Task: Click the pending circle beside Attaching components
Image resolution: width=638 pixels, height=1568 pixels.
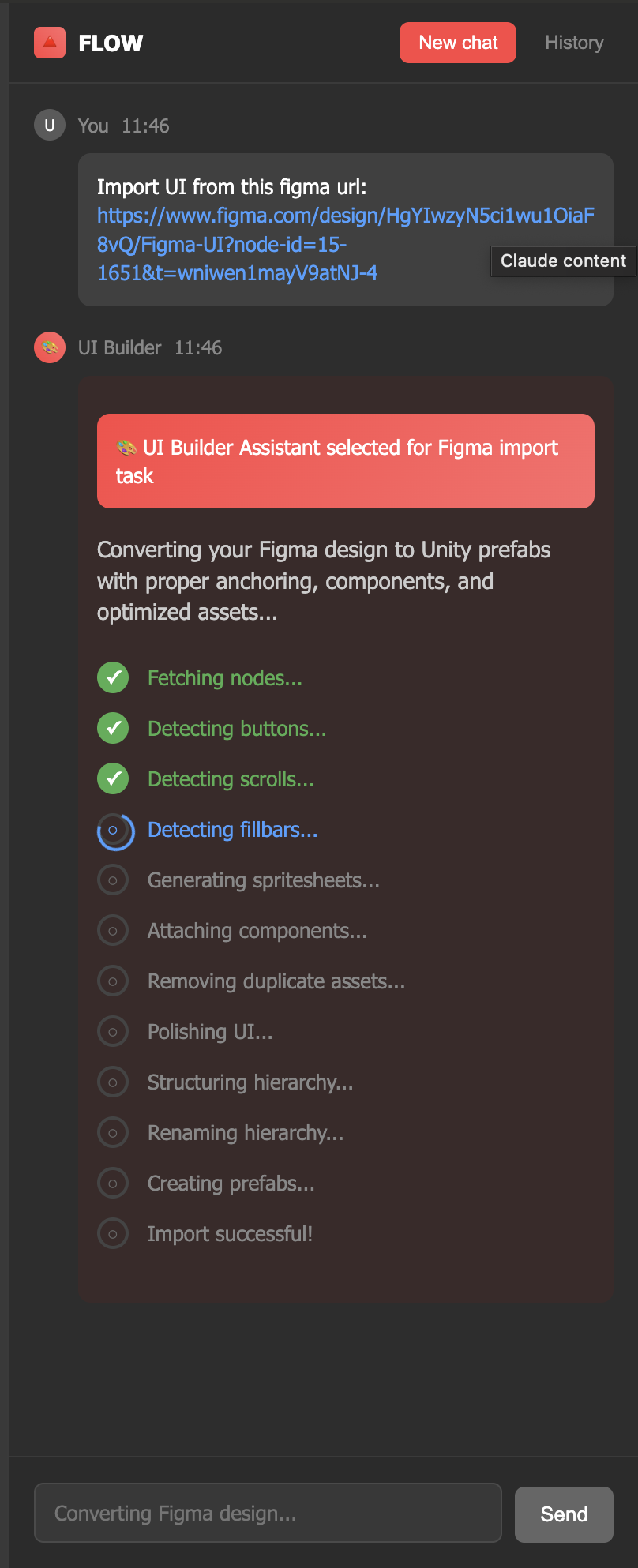Action: [x=113, y=930]
